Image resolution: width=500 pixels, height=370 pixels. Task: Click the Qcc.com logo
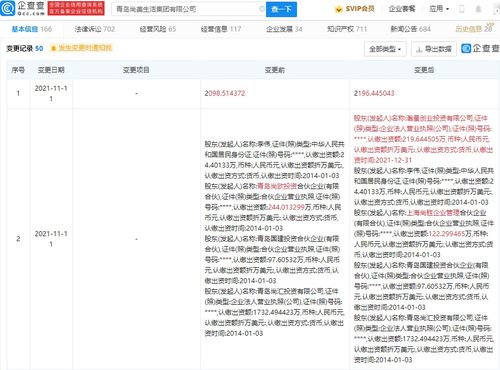pos(23,8)
